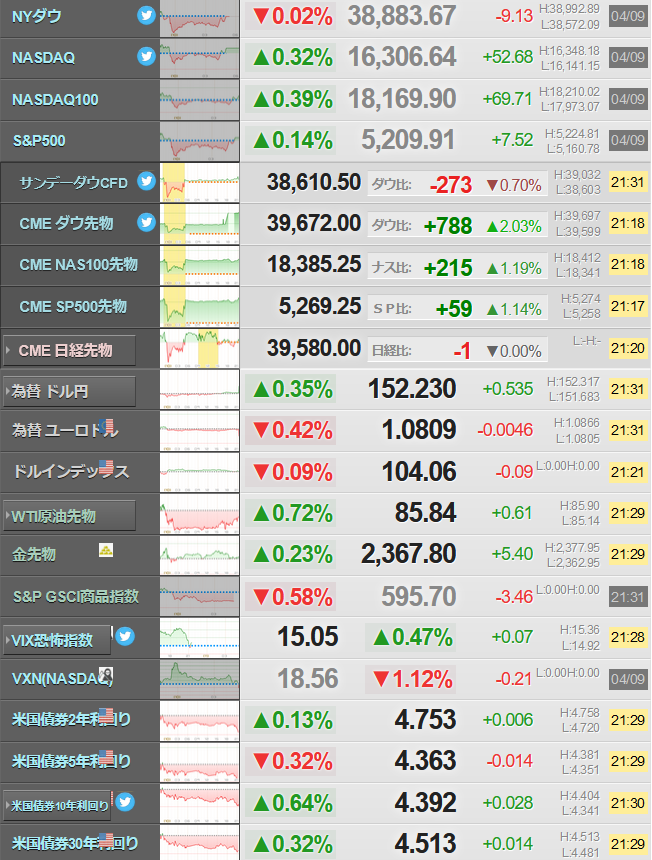Open the 為替 ドル円 mini chart
The height and width of the screenshot is (860, 652).
[200, 389]
